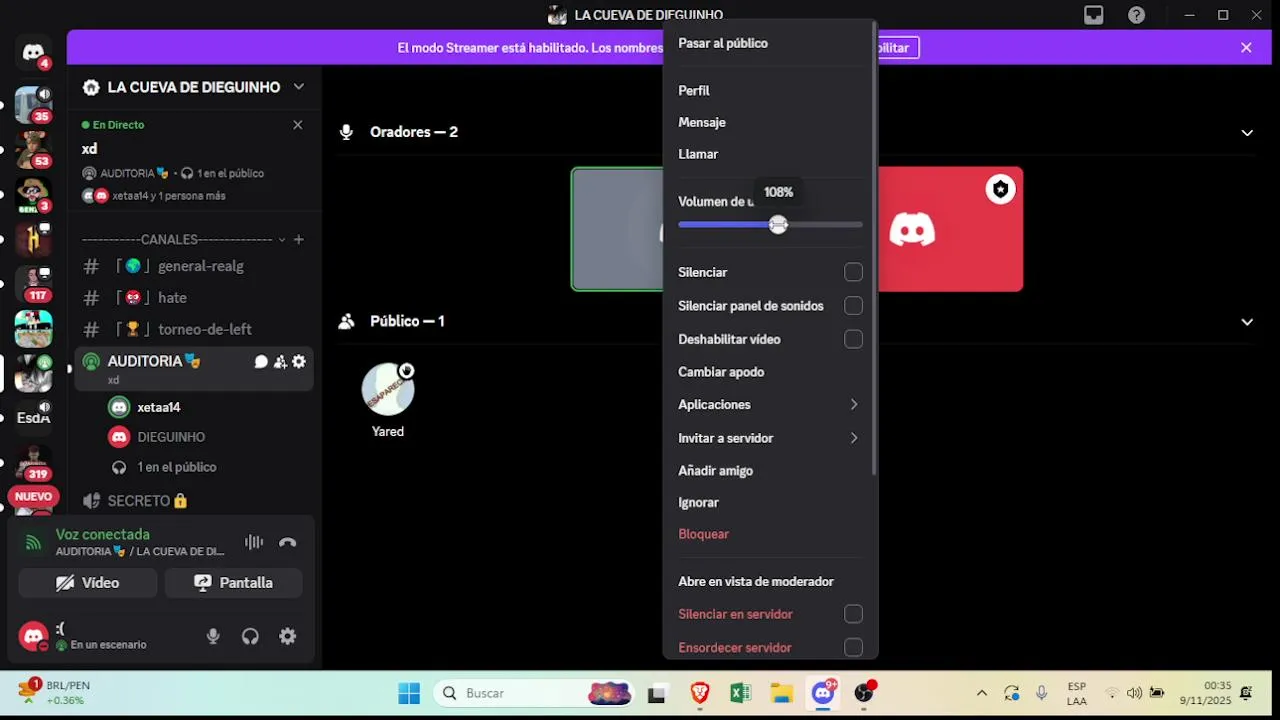Check Silenciar en servidor checkbox
This screenshot has height=720, width=1280.
pyautogui.click(x=853, y=614)
